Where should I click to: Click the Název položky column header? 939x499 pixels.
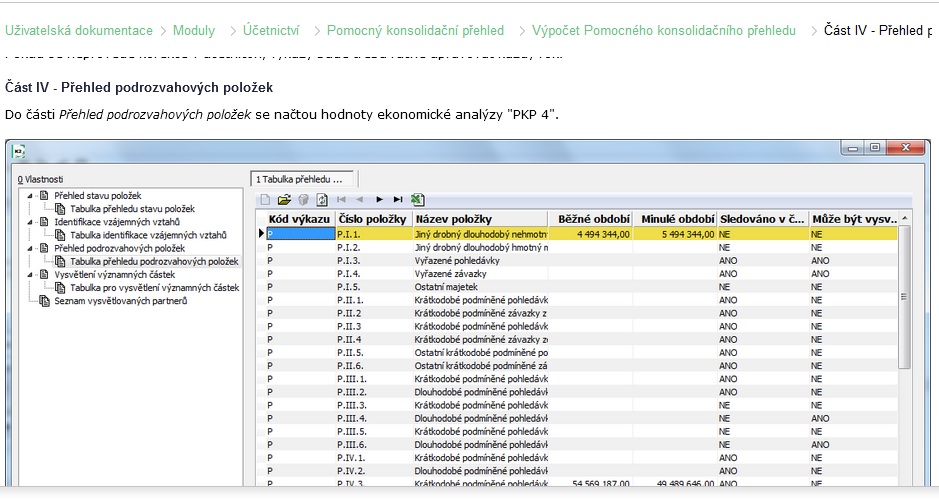480,219
